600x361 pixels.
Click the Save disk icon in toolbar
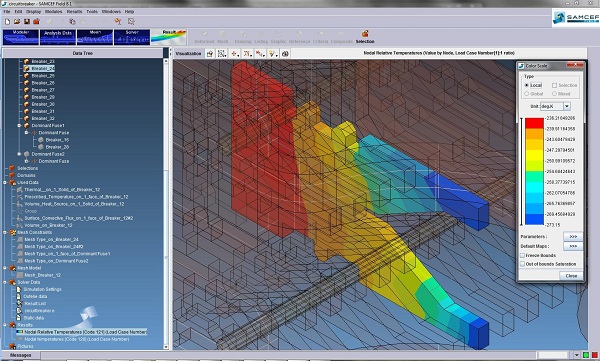[x=27, y=22]
